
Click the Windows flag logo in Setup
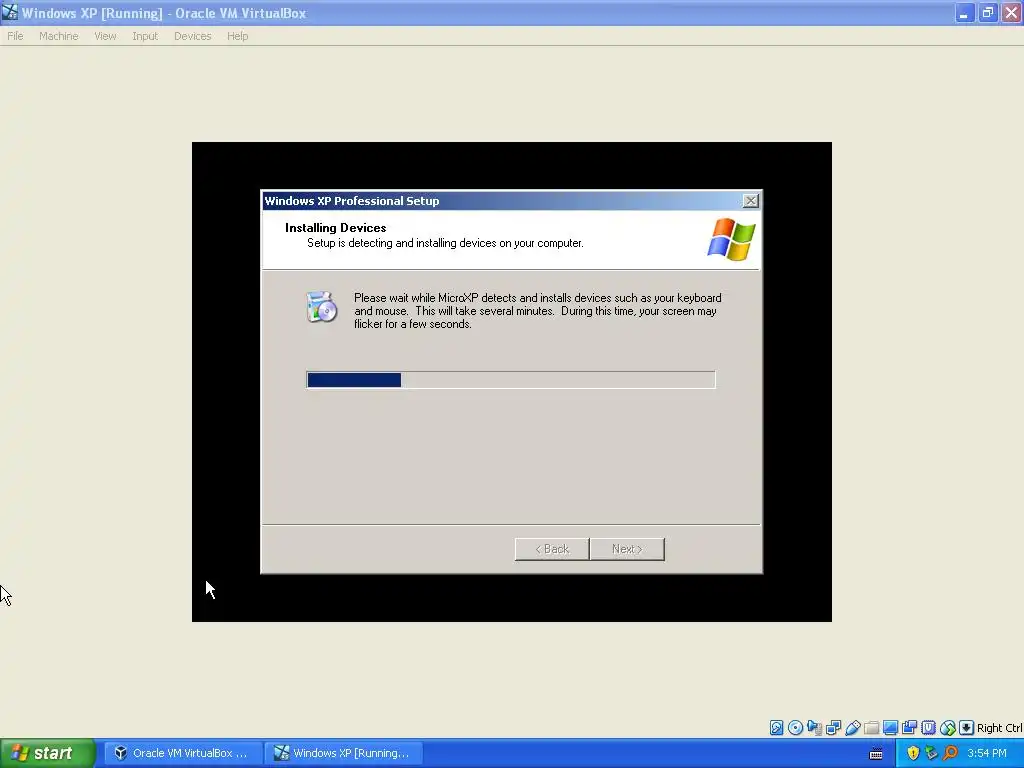tap(731, 239)
